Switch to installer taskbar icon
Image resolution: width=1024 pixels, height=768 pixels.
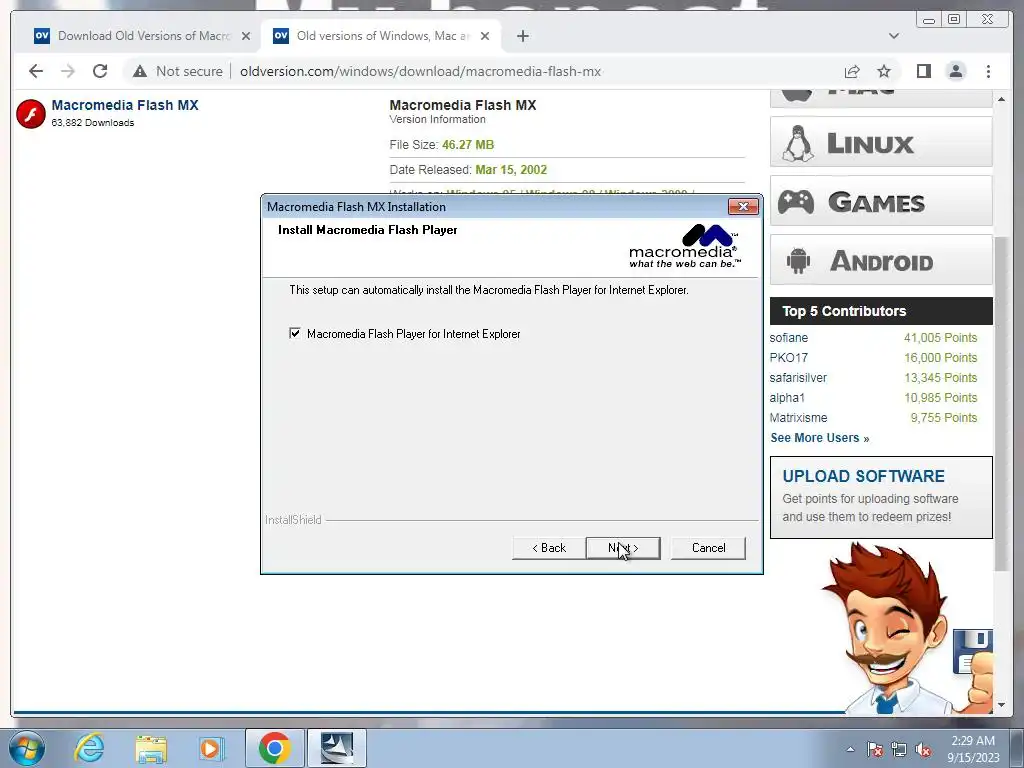(337, 748)
